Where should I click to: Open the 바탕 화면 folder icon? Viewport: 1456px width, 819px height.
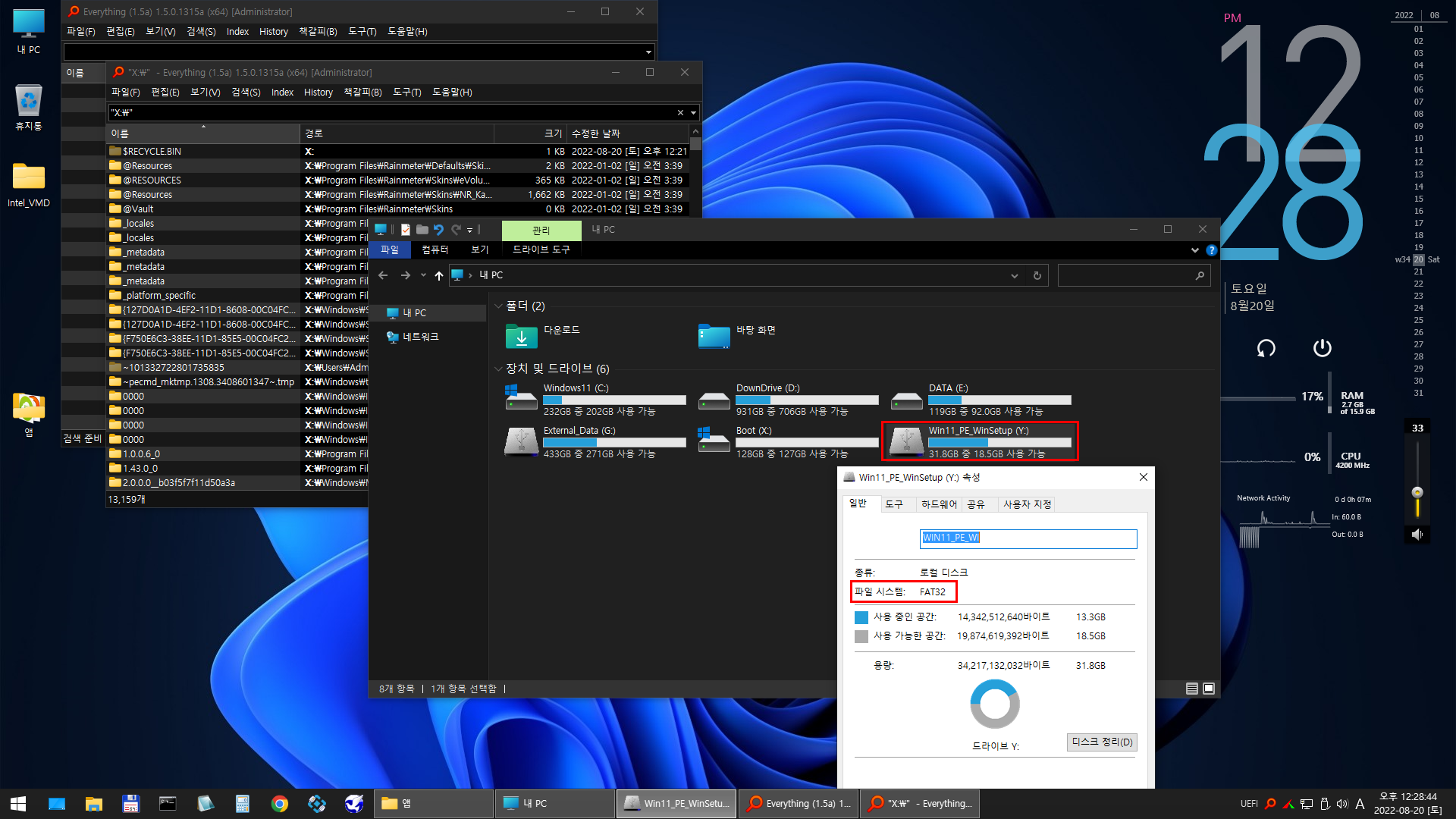click(x=714, y=336)
